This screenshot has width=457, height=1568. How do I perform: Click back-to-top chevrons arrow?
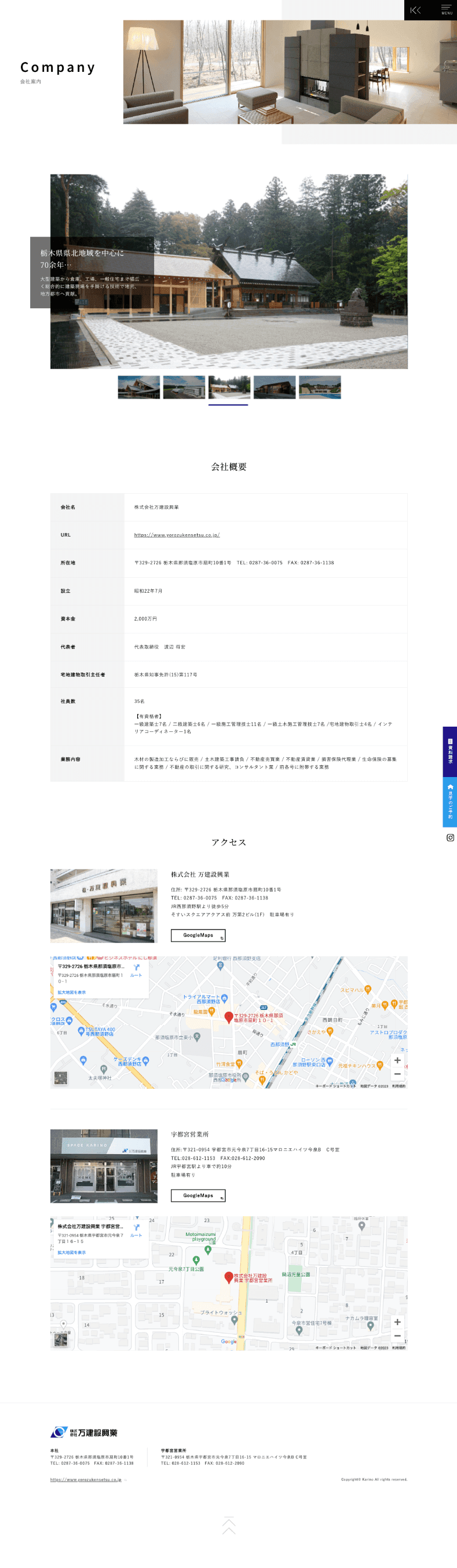229,1525
